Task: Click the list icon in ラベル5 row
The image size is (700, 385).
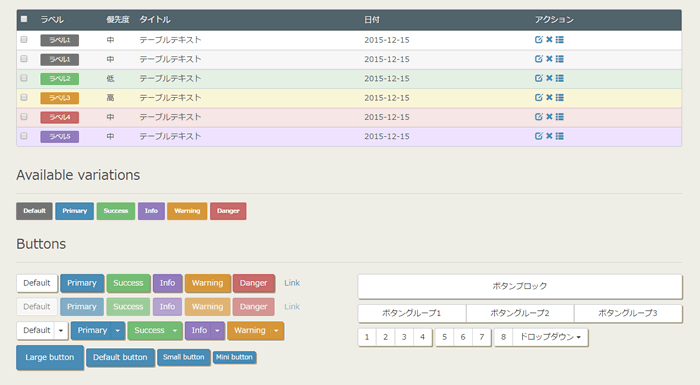Action: pyautogui.click(x=559, y=136)
